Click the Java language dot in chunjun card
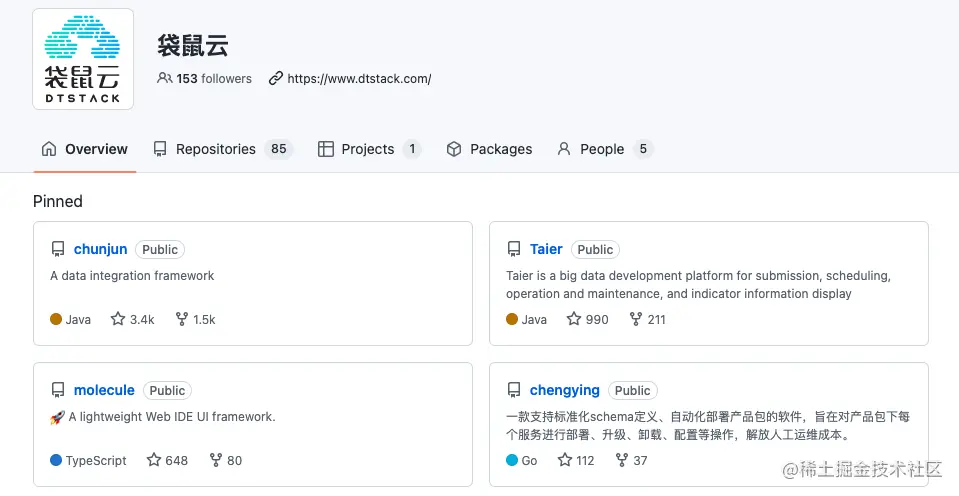This screenshot has width=959, height=496. pyautogui.click(x=56, y=319)
